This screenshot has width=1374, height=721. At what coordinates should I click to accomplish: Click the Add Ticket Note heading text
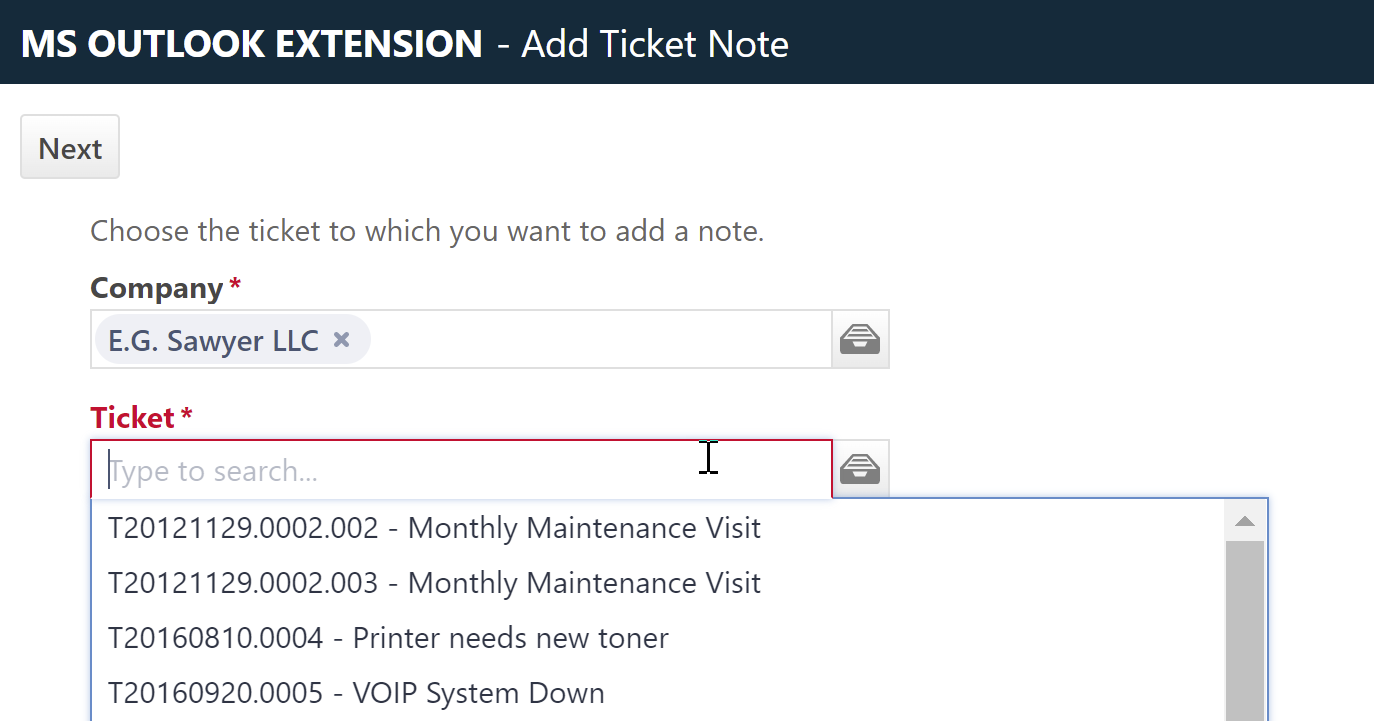click(655, 44)
